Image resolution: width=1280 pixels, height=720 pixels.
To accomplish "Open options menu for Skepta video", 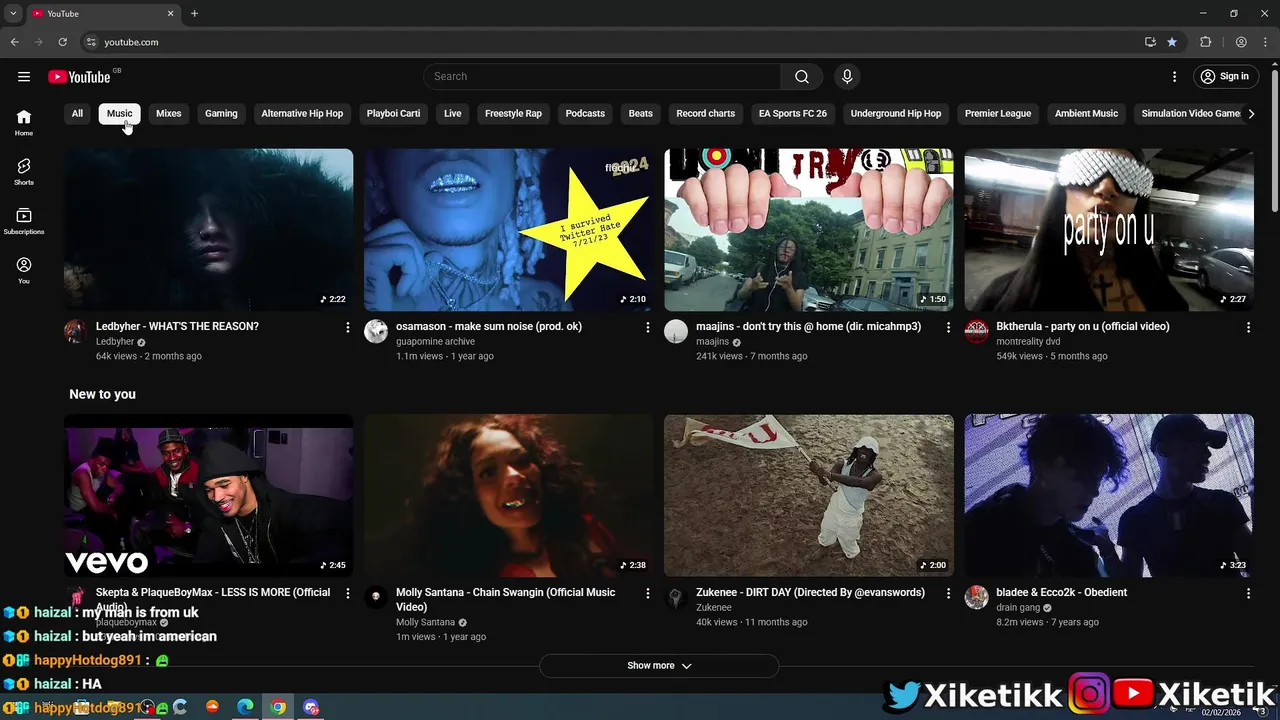I will coord(348,593).
